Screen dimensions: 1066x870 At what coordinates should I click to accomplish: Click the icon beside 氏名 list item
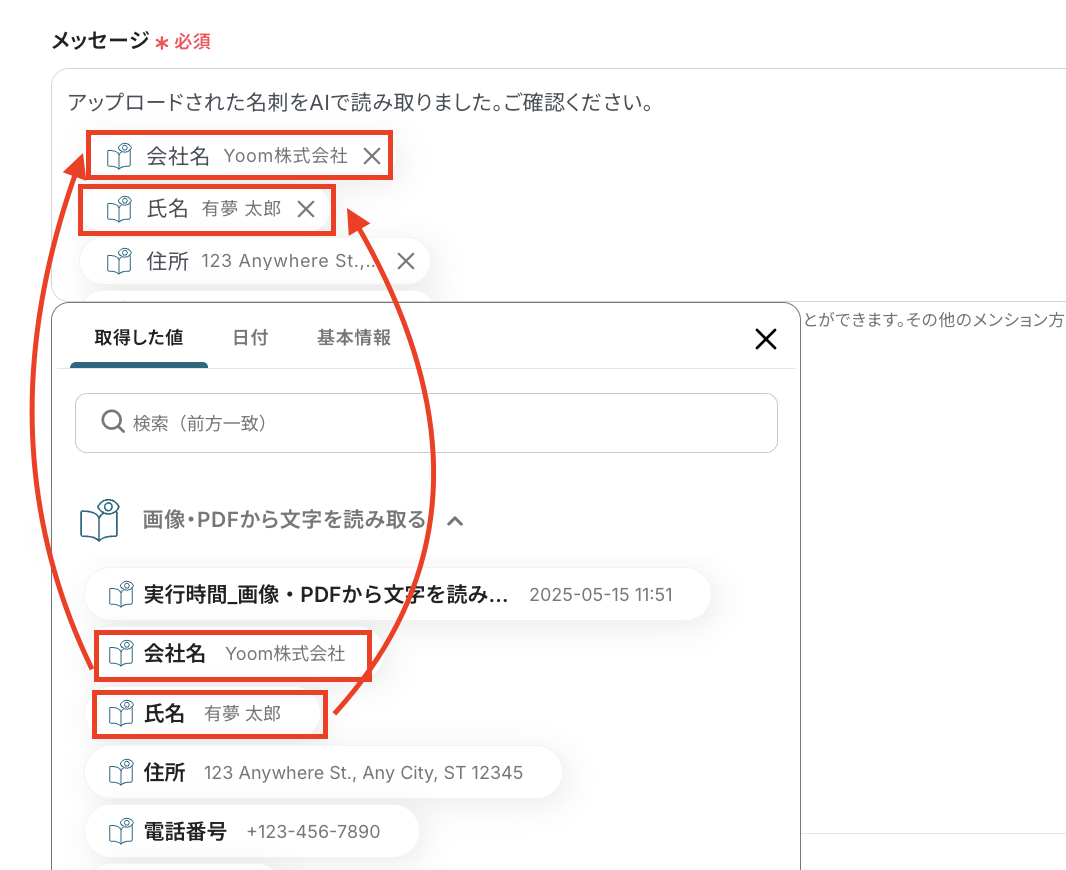pos(121,714)
